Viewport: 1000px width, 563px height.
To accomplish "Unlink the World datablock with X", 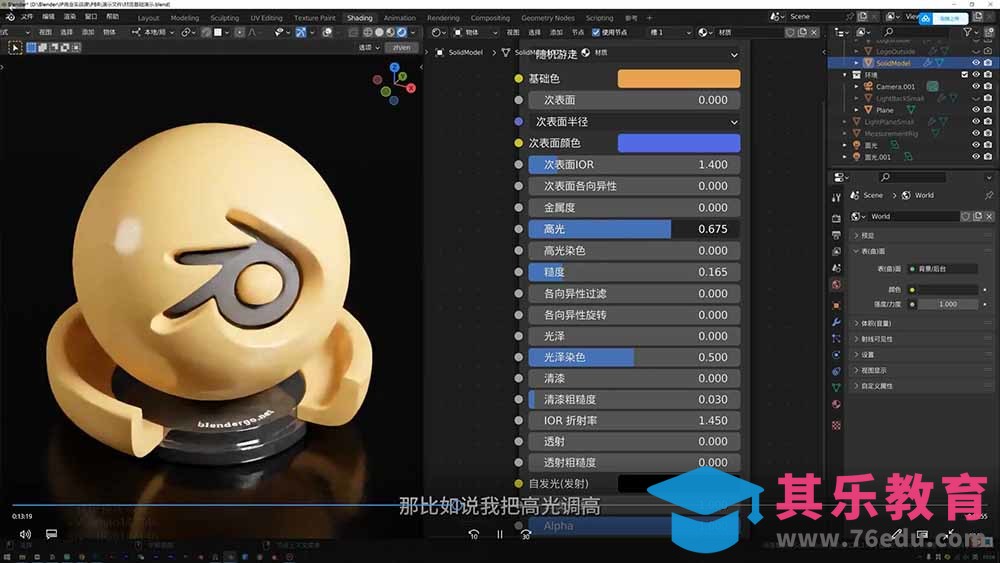I will [x=989, y=216].
